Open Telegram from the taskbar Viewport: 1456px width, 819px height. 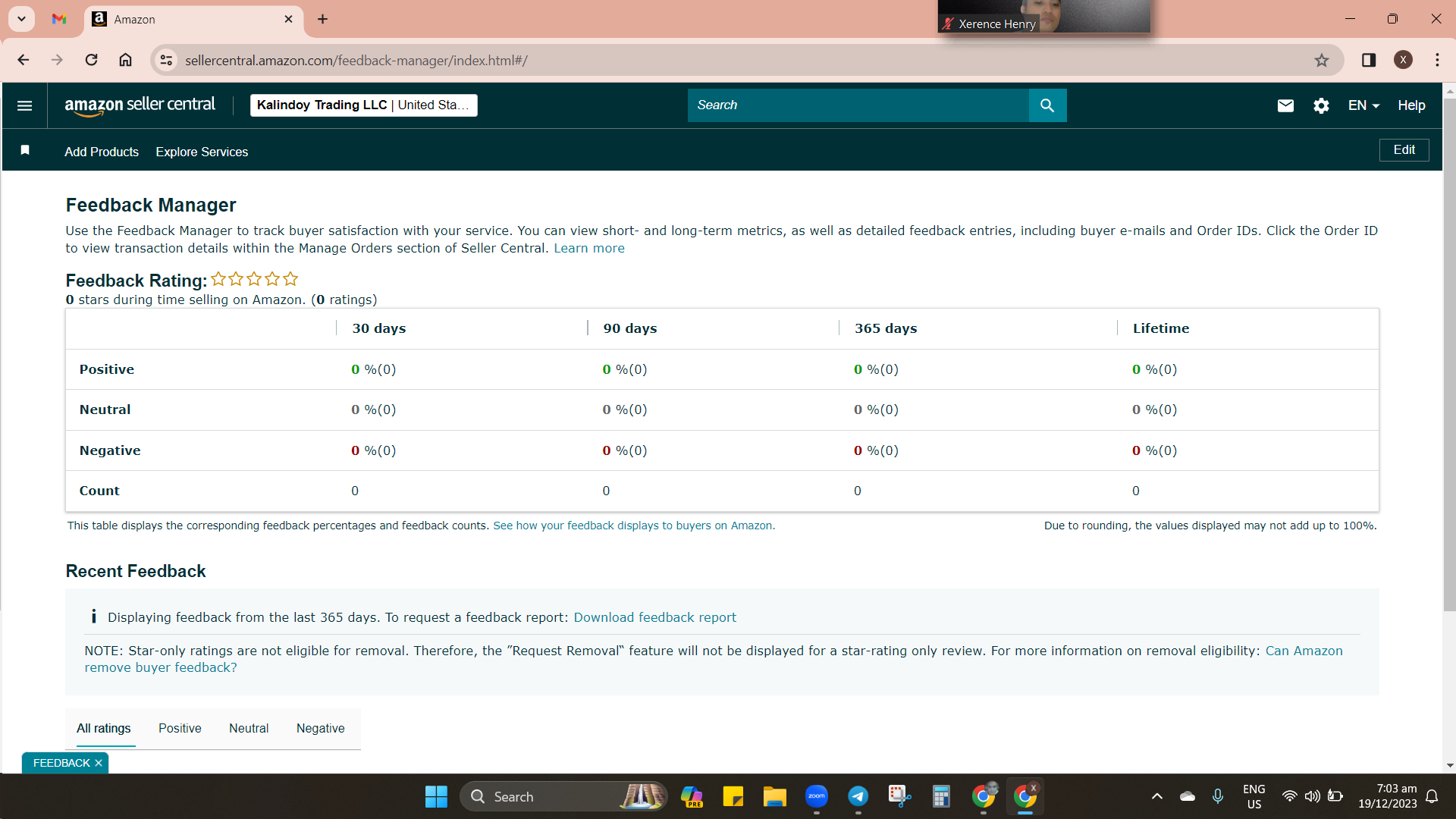point(858,796)
